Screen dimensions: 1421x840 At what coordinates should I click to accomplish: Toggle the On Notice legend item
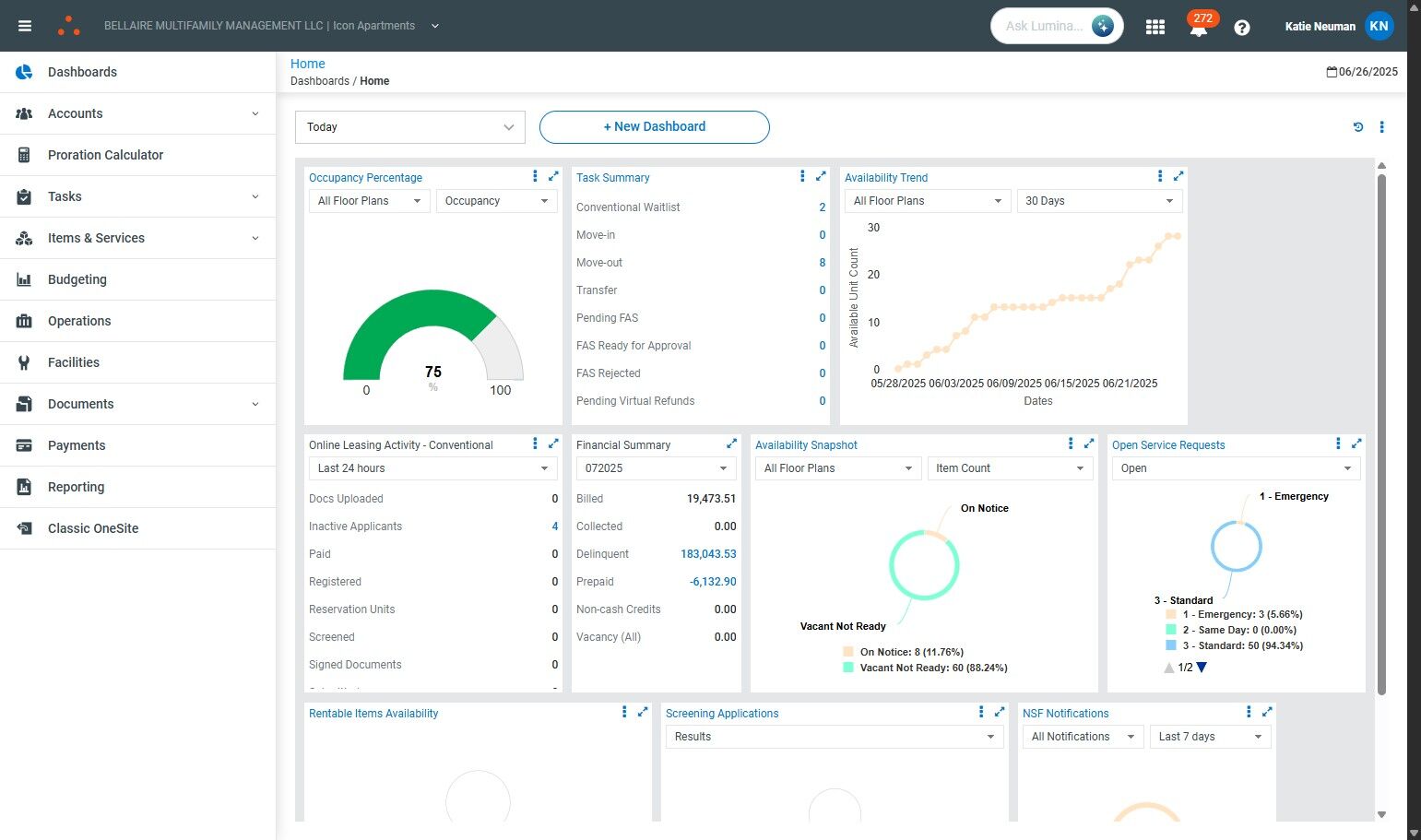tap(911, 652)
